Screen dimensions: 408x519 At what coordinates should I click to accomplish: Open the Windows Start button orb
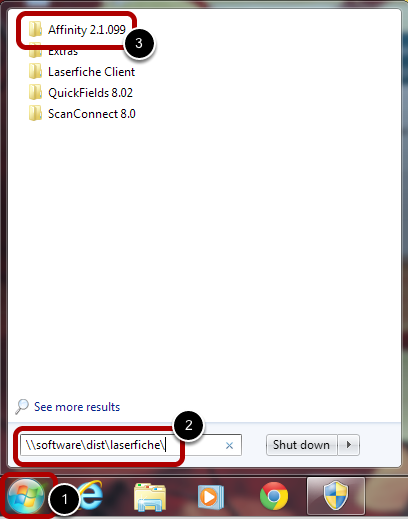[x=26, y=496]
